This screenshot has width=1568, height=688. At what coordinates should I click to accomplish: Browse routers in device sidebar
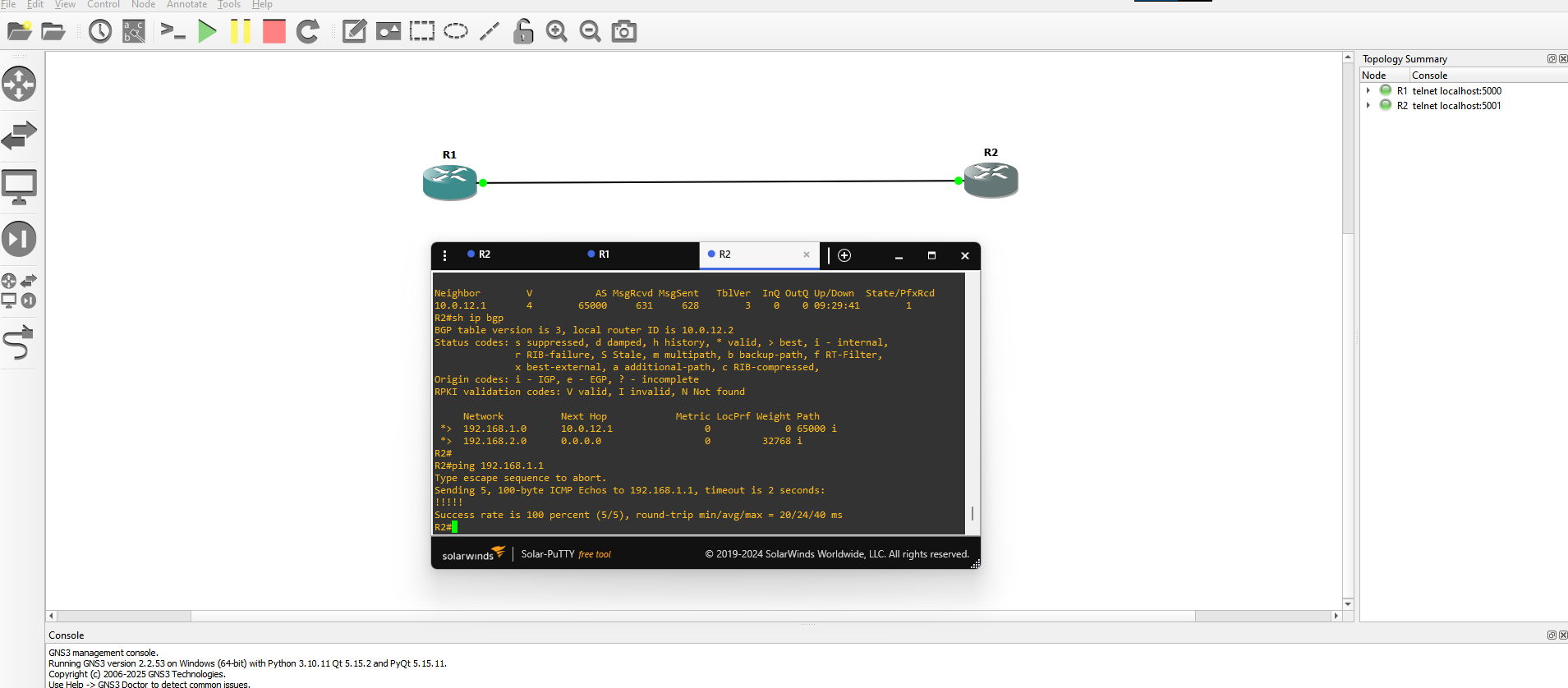pos(19,84)
